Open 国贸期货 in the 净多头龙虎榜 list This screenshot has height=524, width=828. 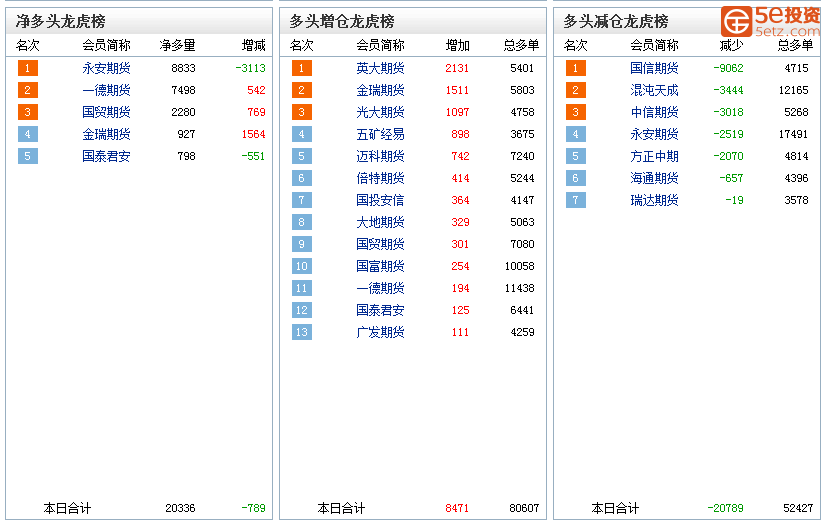(106, 112)
